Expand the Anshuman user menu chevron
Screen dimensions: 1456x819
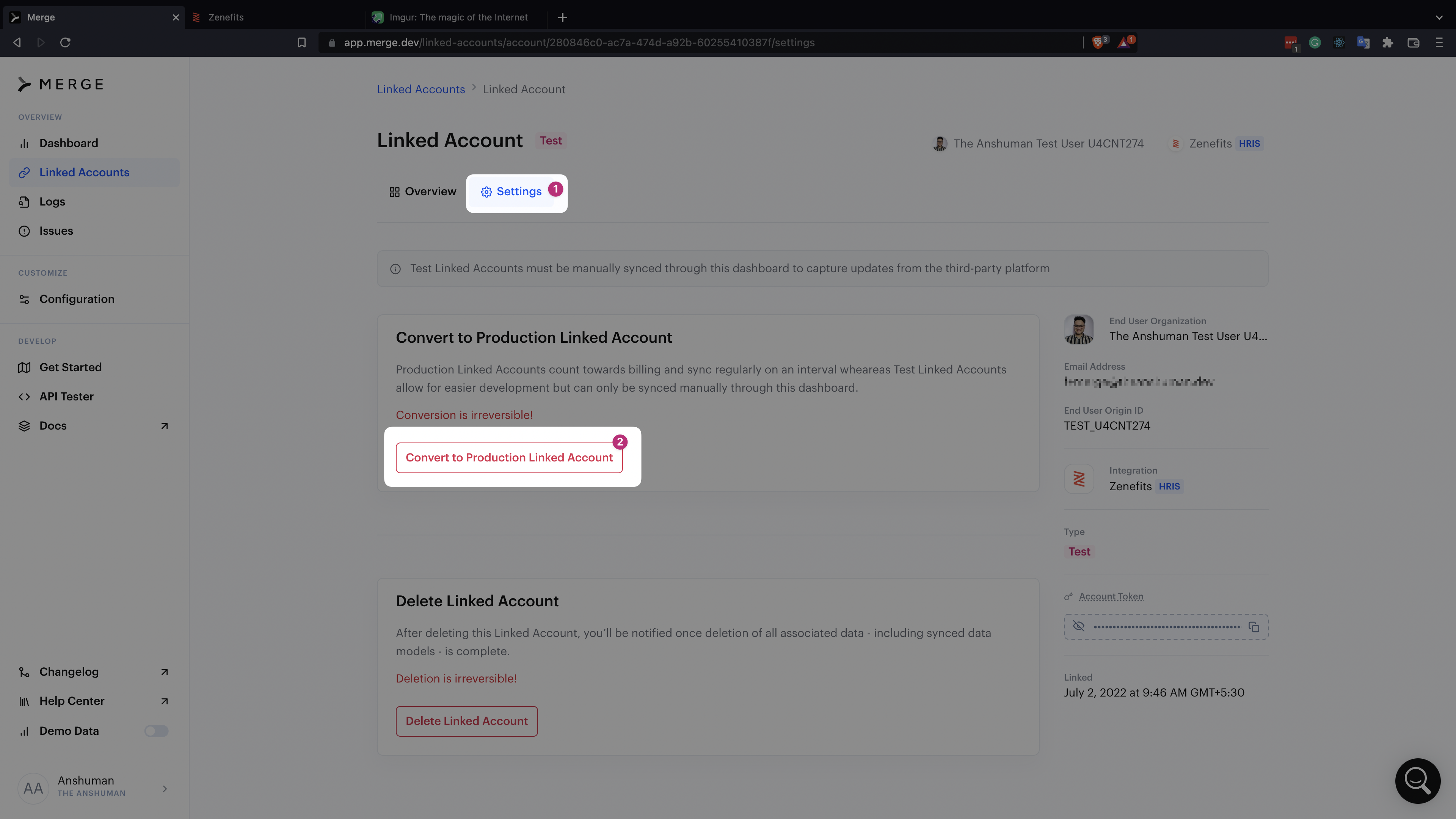click(165, 789)
